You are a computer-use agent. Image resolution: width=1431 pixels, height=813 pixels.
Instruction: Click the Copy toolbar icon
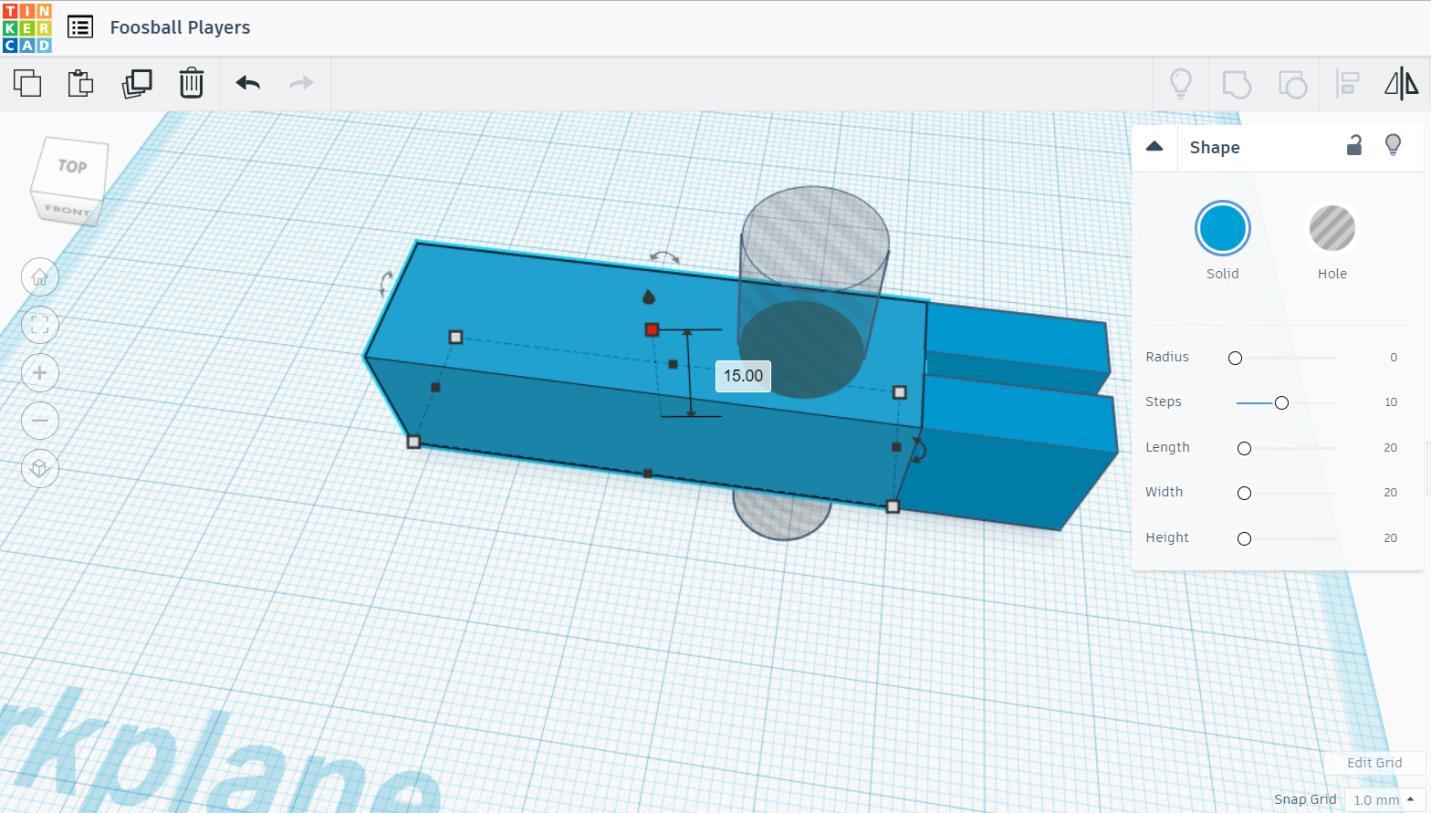(28, 83)
